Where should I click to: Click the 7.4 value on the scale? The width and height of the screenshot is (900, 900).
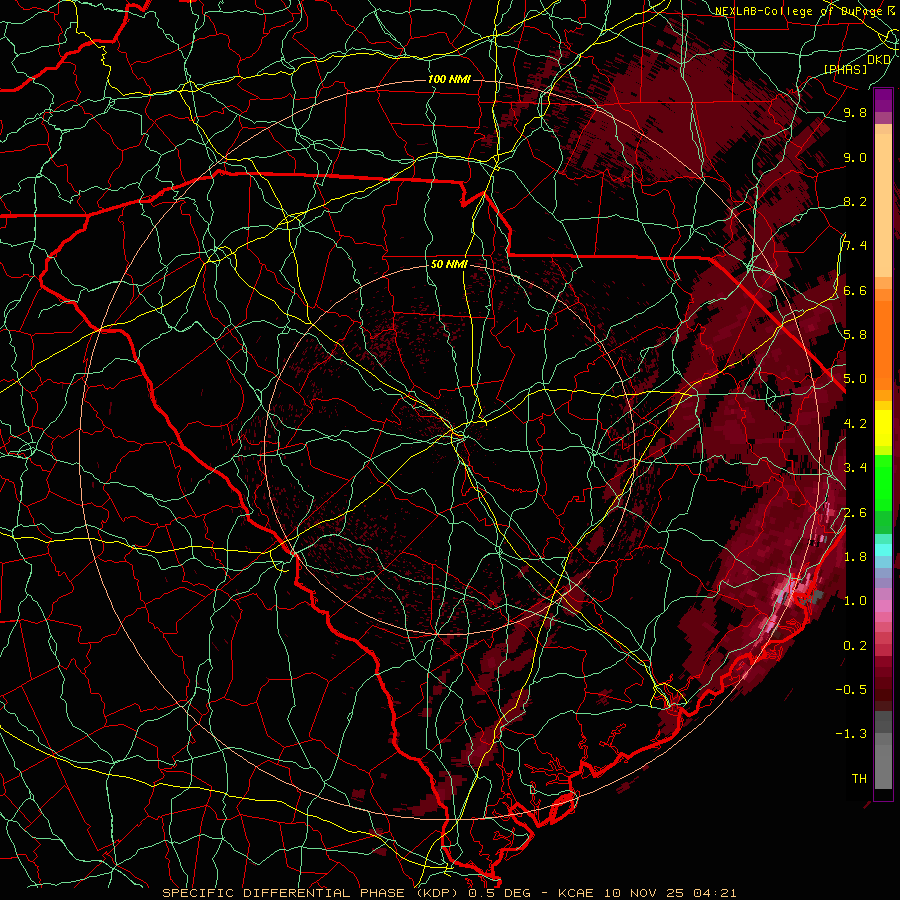point(855,246)
